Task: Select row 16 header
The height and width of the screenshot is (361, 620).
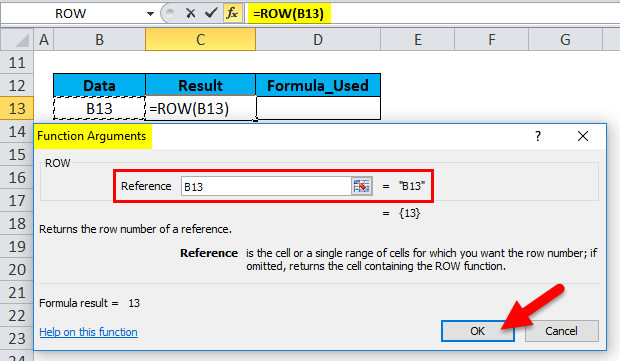Action: 17,178
